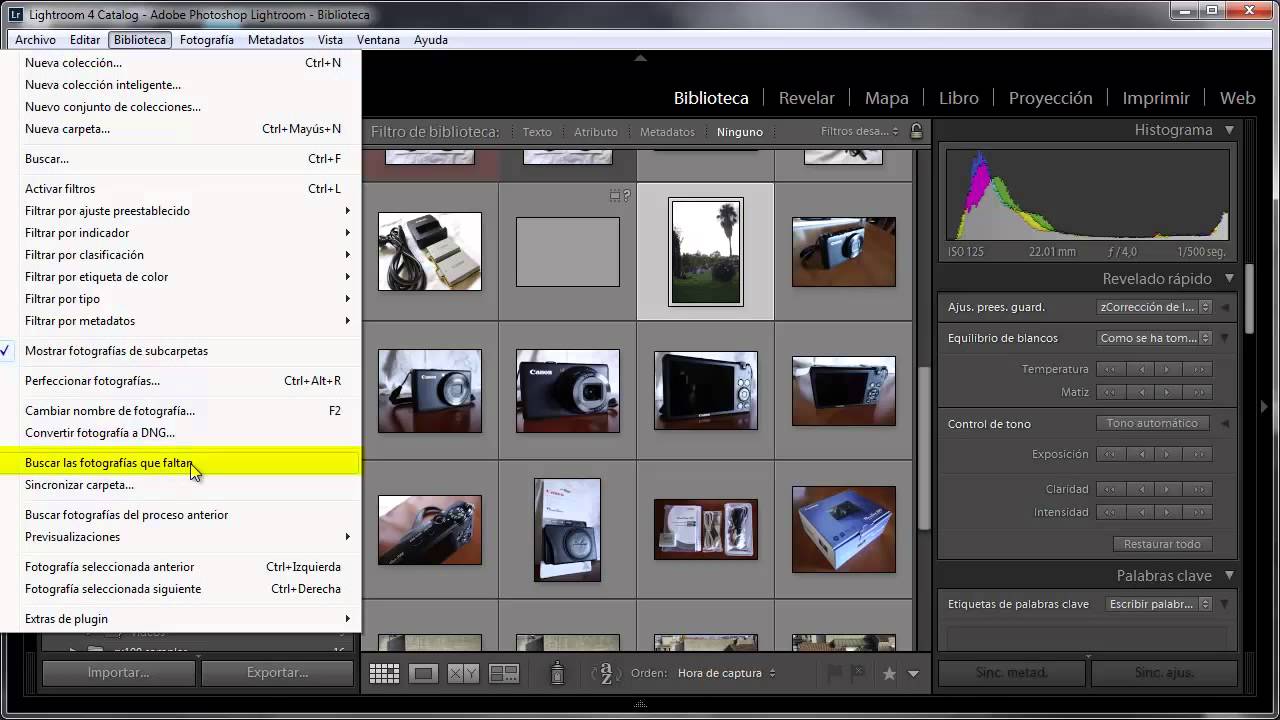
Task: Uncheck Mostrar fotografías de subcarpetas
Action: (180, 351)
